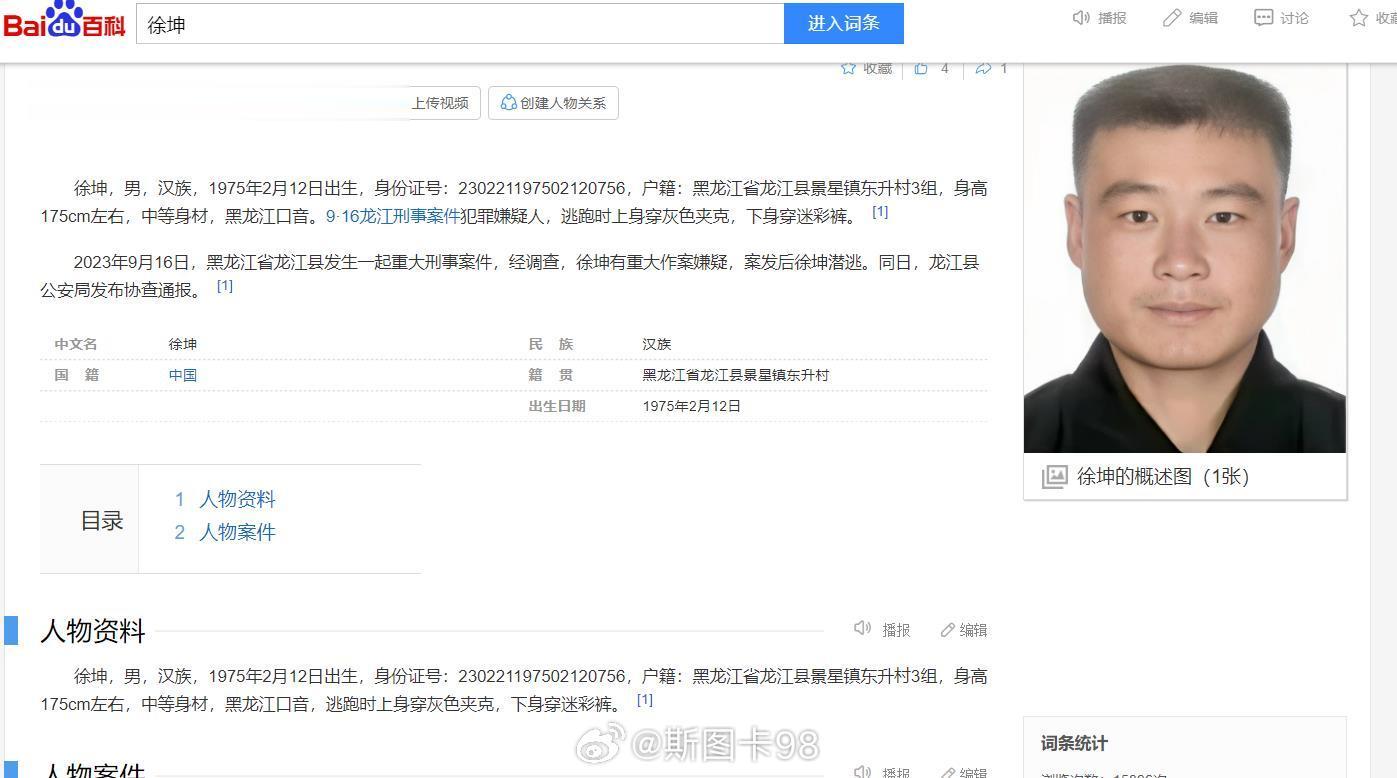Click the 上传视频 button
Screen dimensions: 1397x778
tap(441, 103)
